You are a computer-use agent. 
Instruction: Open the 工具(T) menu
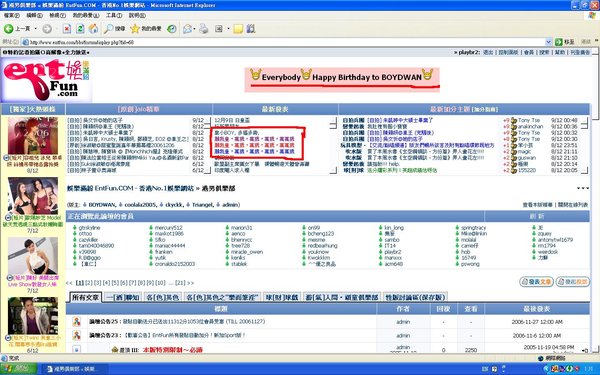tap(114, 15)
